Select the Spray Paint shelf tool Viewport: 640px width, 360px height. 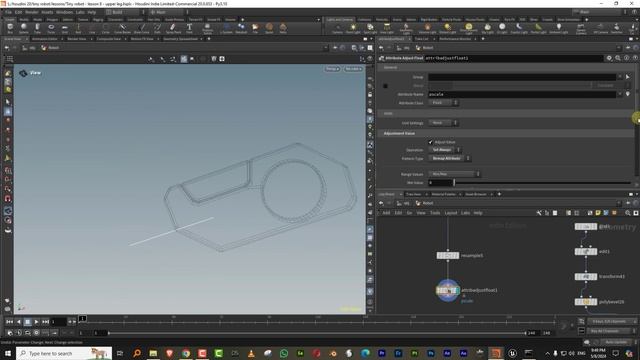173,28
